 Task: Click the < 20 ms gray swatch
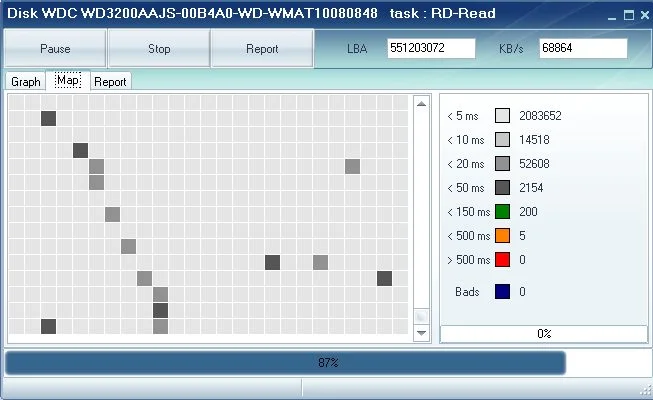click(x=502, y=164)
